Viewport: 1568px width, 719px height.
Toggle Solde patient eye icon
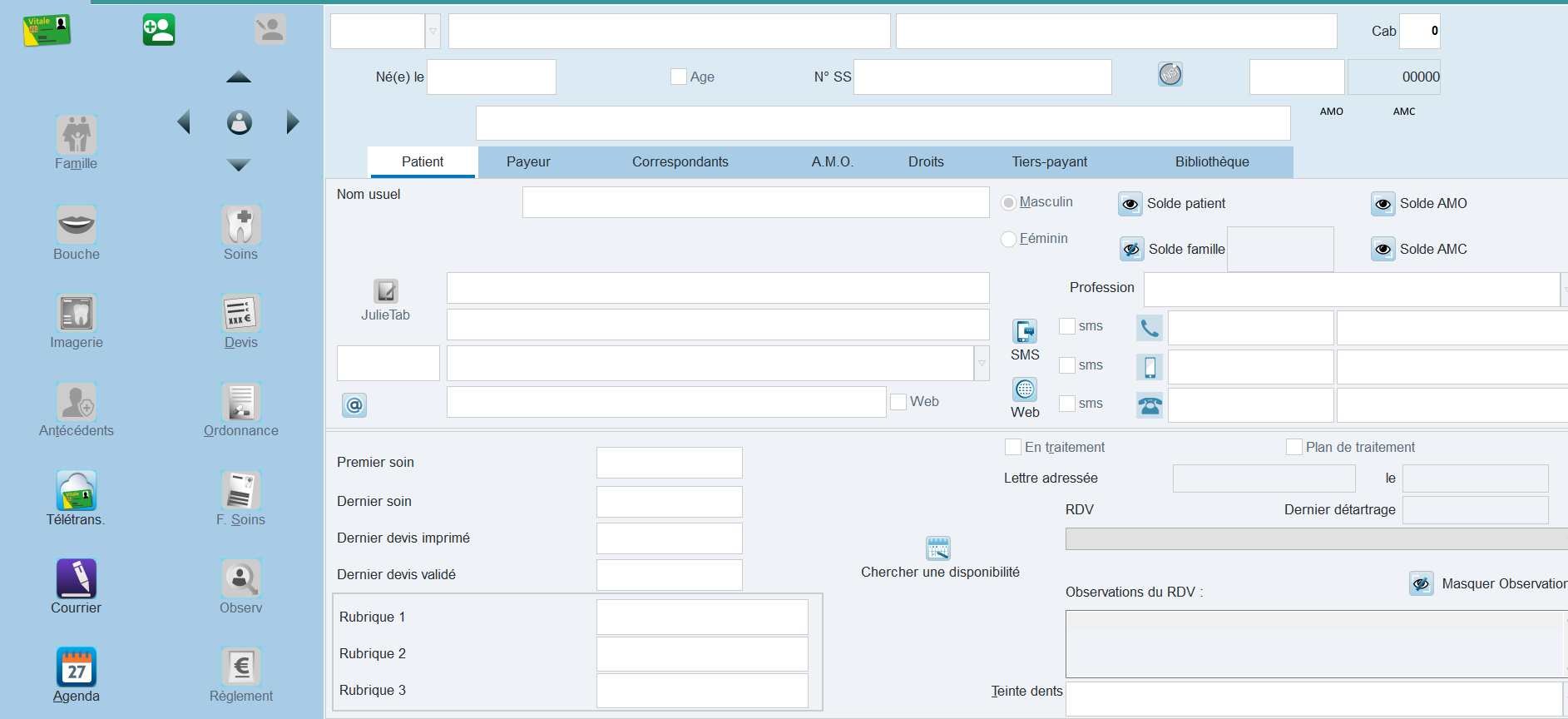(x=1130, y=204)
